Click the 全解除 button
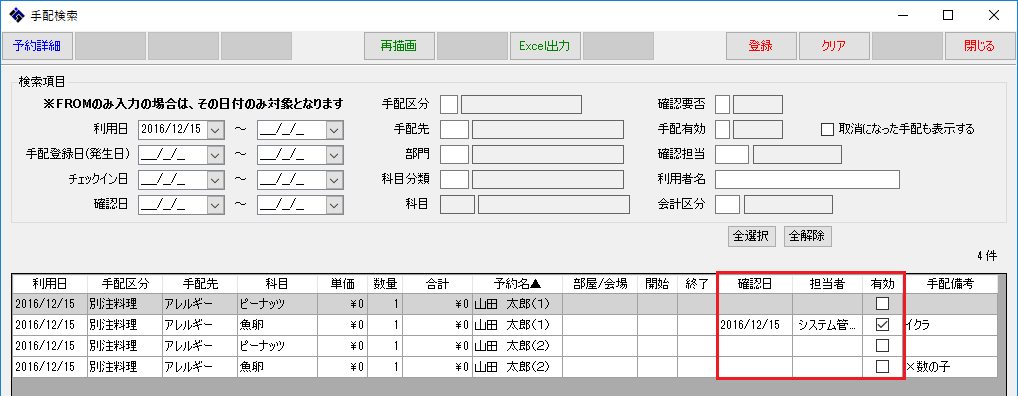Screen dimensions: 1018x396 click(x=807, y=236)
